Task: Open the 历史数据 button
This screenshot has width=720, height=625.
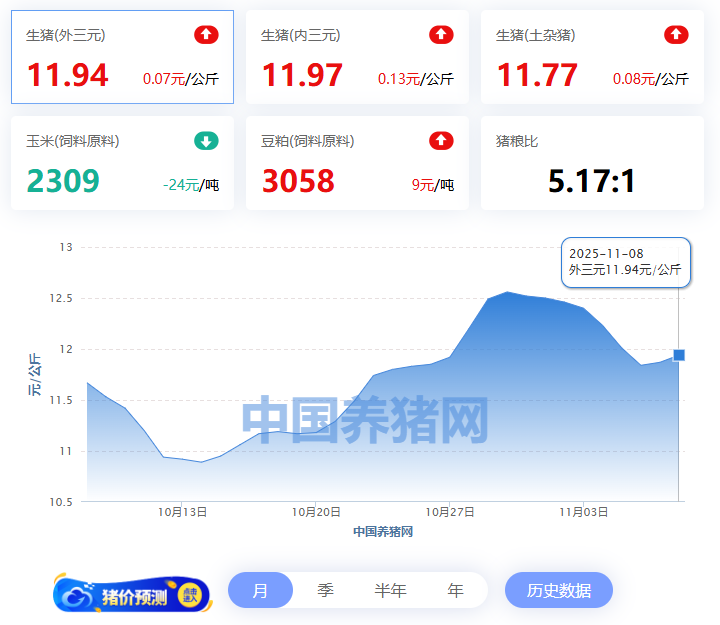Action: [558, 590]
